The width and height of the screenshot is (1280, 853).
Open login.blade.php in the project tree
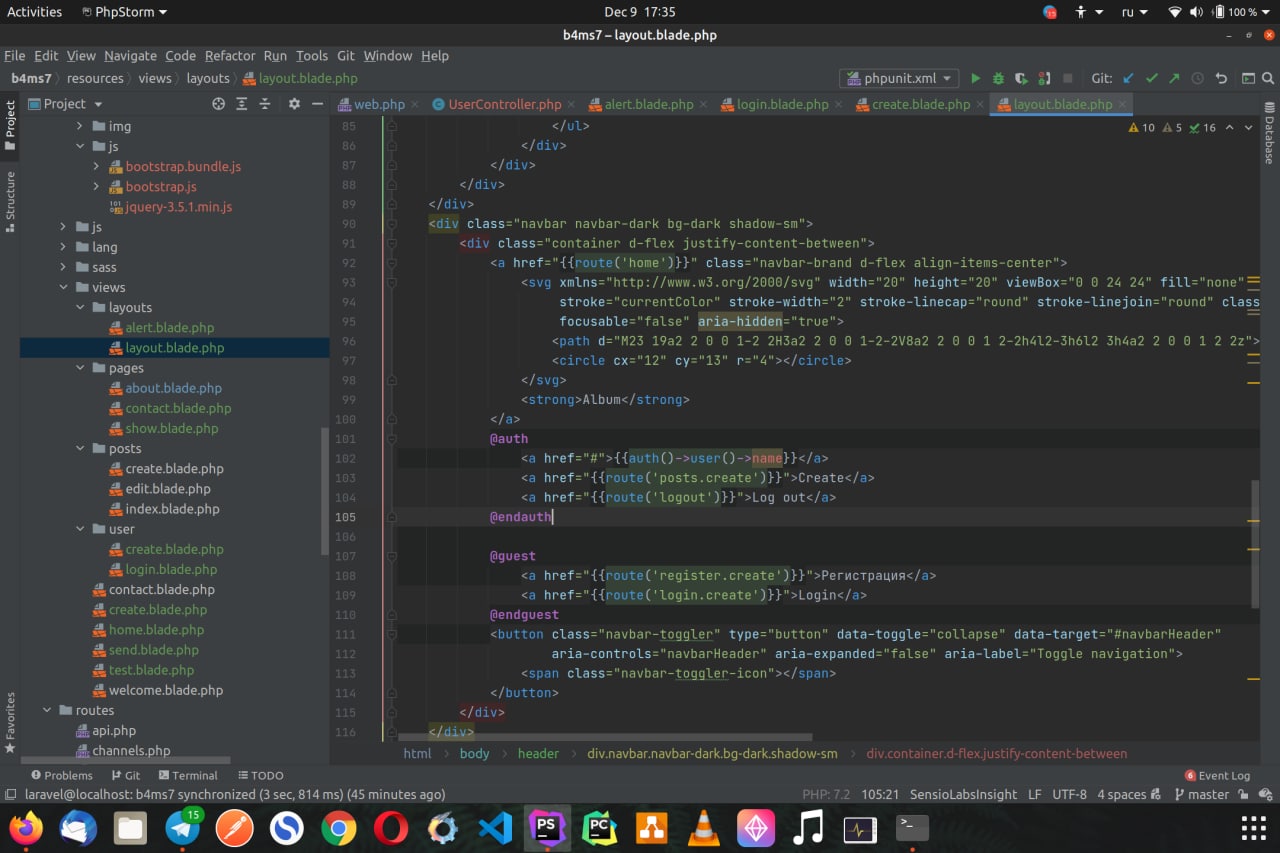coord(171,569)
